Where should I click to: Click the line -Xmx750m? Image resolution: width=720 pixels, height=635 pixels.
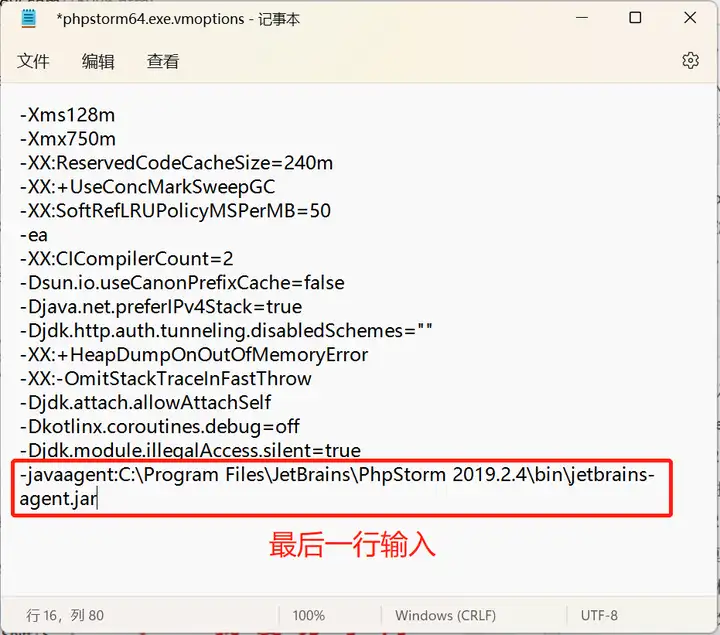pos(68,139)
